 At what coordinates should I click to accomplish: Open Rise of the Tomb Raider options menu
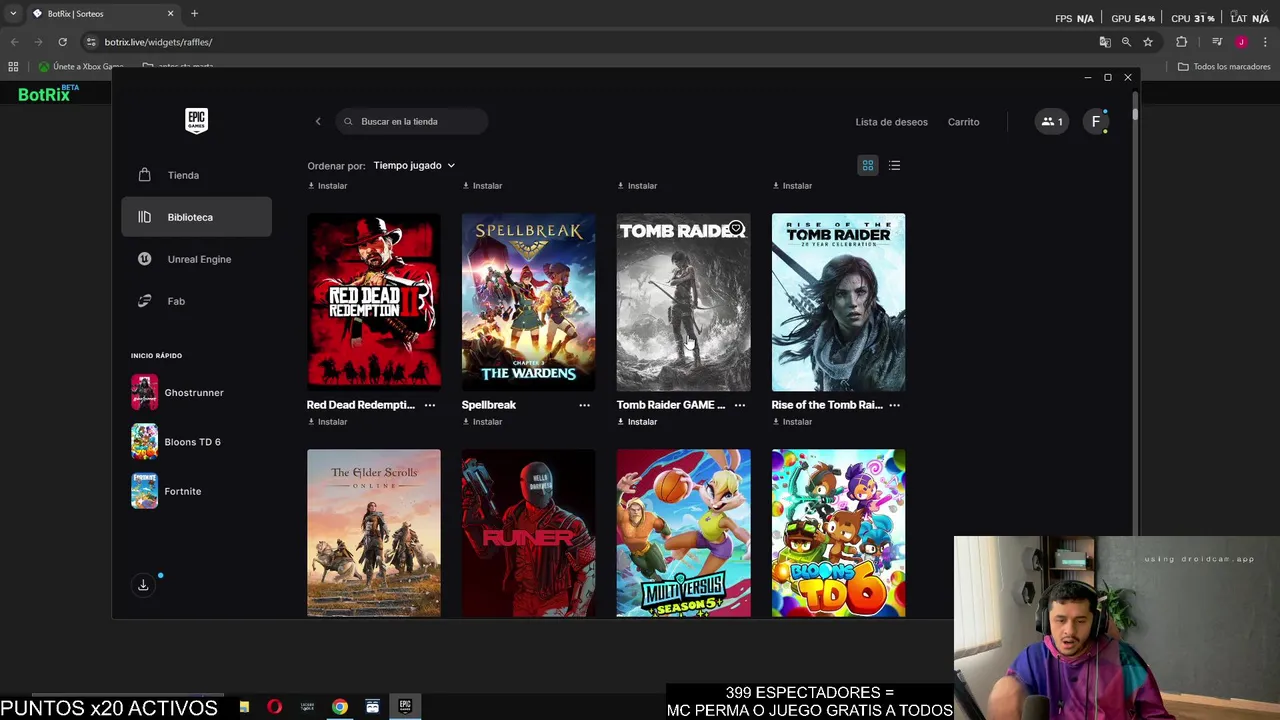point(895,405)
